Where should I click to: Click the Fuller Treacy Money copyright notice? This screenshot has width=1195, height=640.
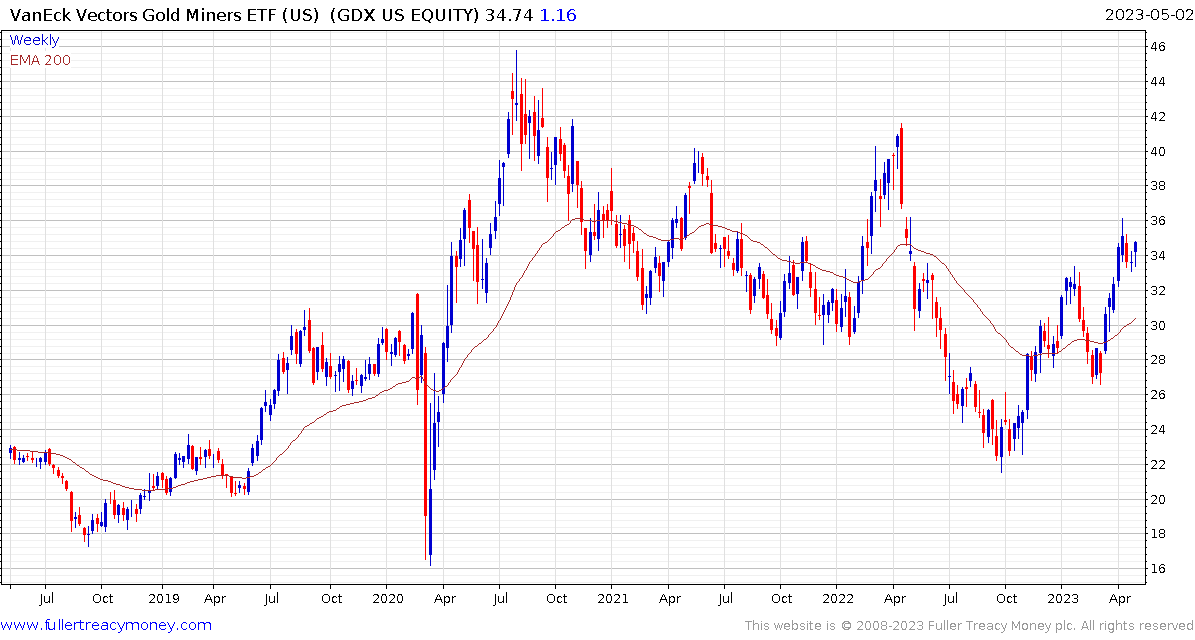point(969,626)
